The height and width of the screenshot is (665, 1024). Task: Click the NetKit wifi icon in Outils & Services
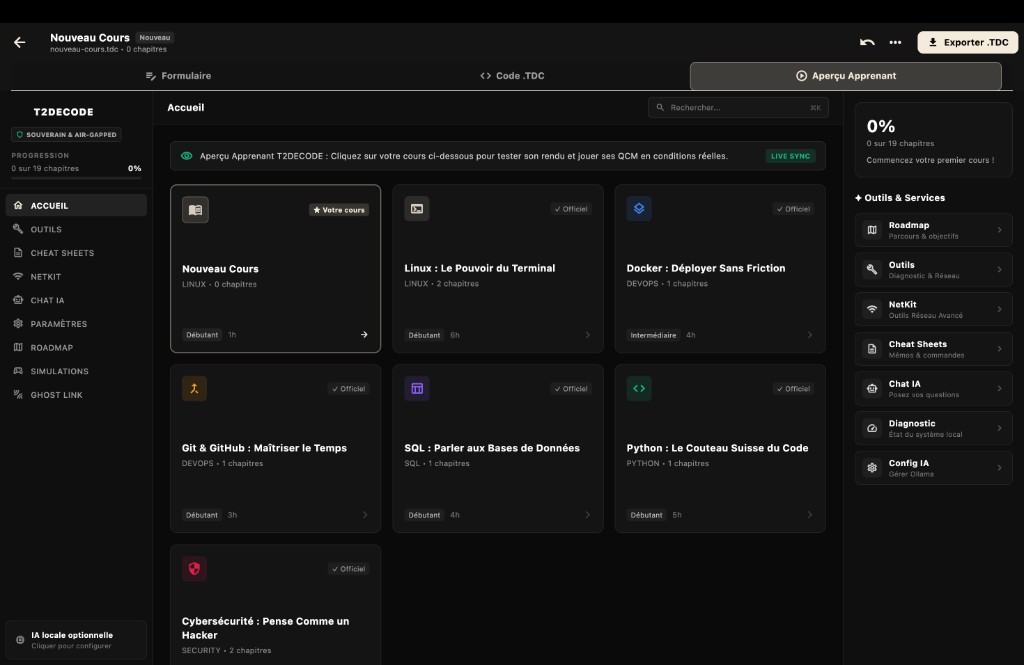click(872, 309)
